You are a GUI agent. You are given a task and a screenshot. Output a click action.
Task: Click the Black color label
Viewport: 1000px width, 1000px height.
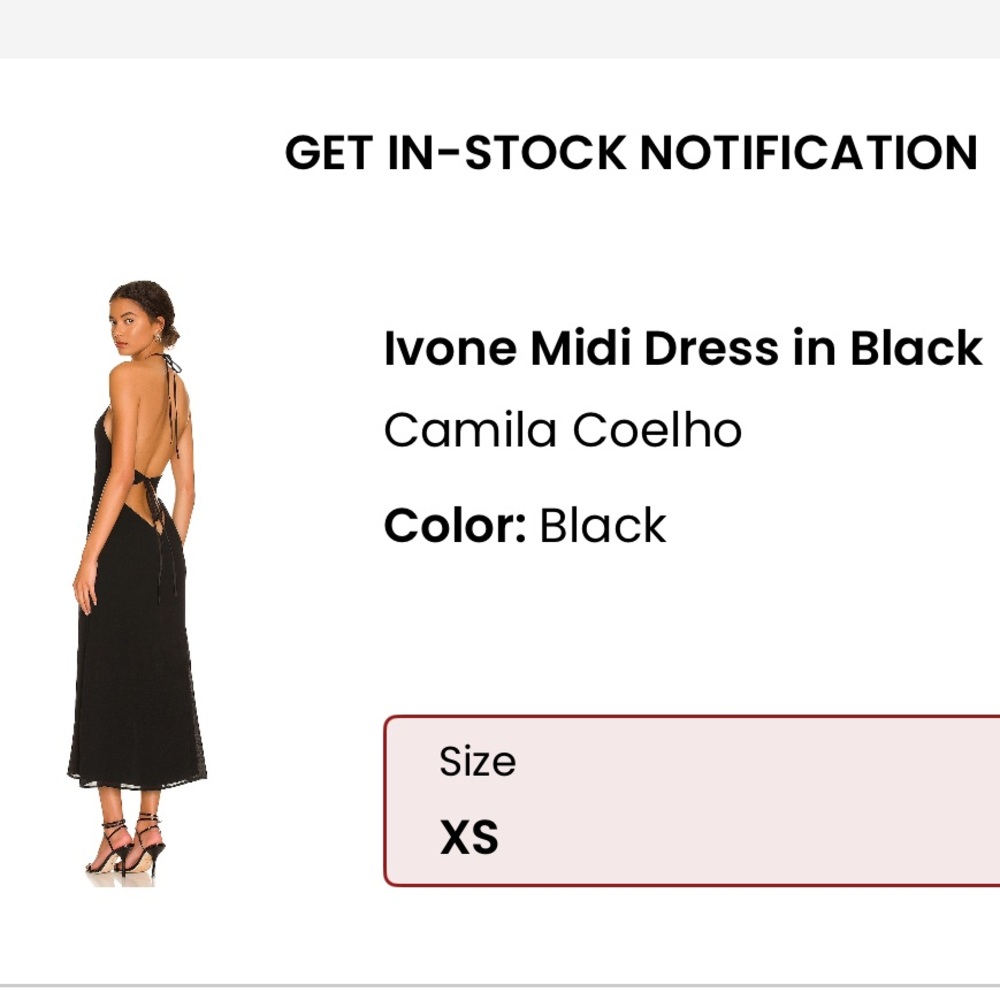(x=600, y=524)
